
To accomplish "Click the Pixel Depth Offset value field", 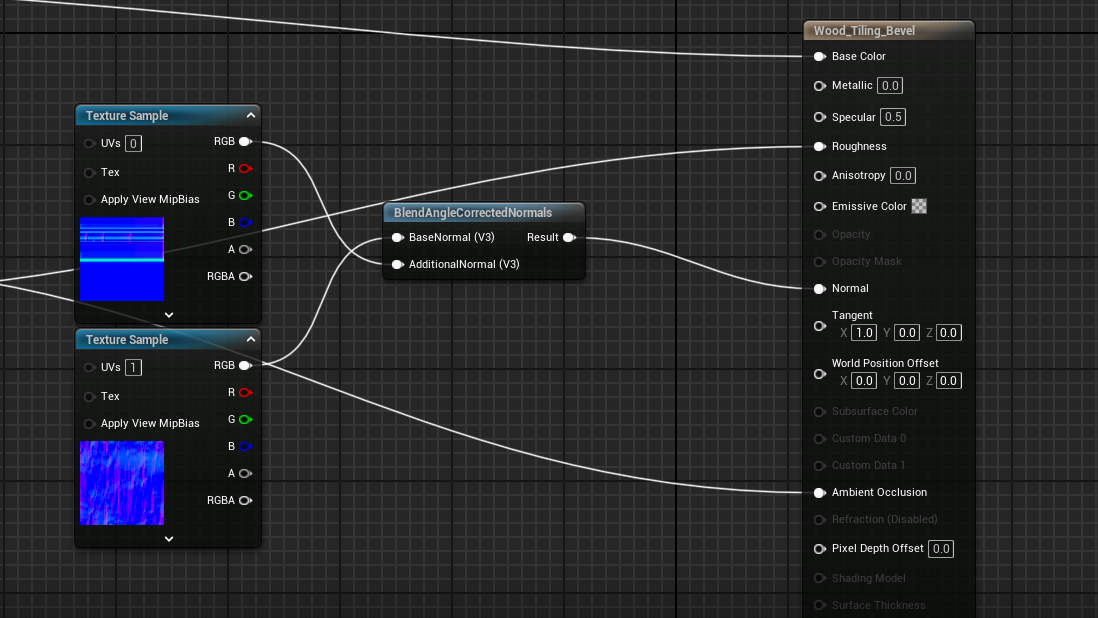I will pos(941,549).
